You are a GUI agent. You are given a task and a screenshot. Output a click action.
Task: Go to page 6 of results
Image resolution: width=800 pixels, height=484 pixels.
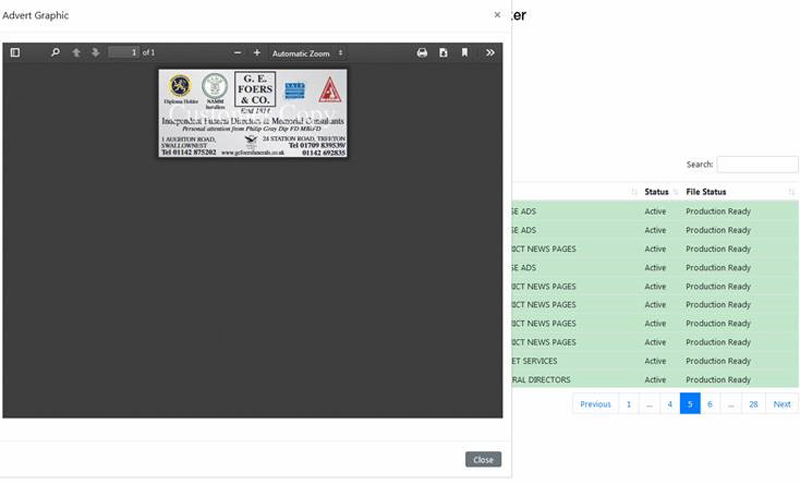coord(710,404)
